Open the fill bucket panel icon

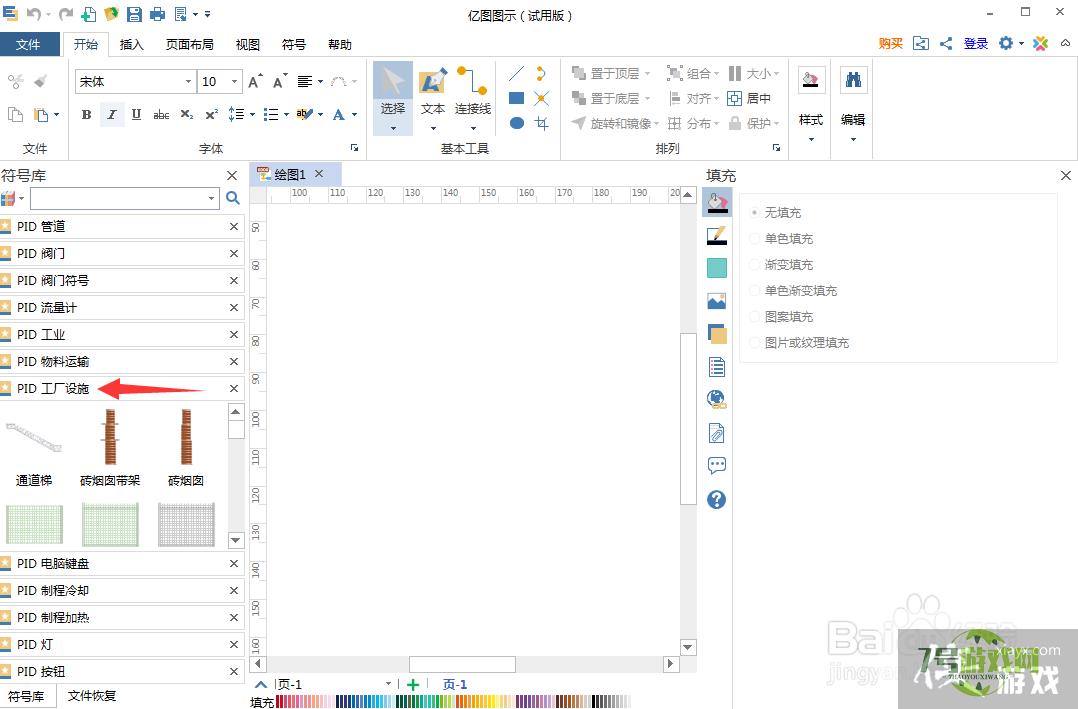(x=716, y=203)
